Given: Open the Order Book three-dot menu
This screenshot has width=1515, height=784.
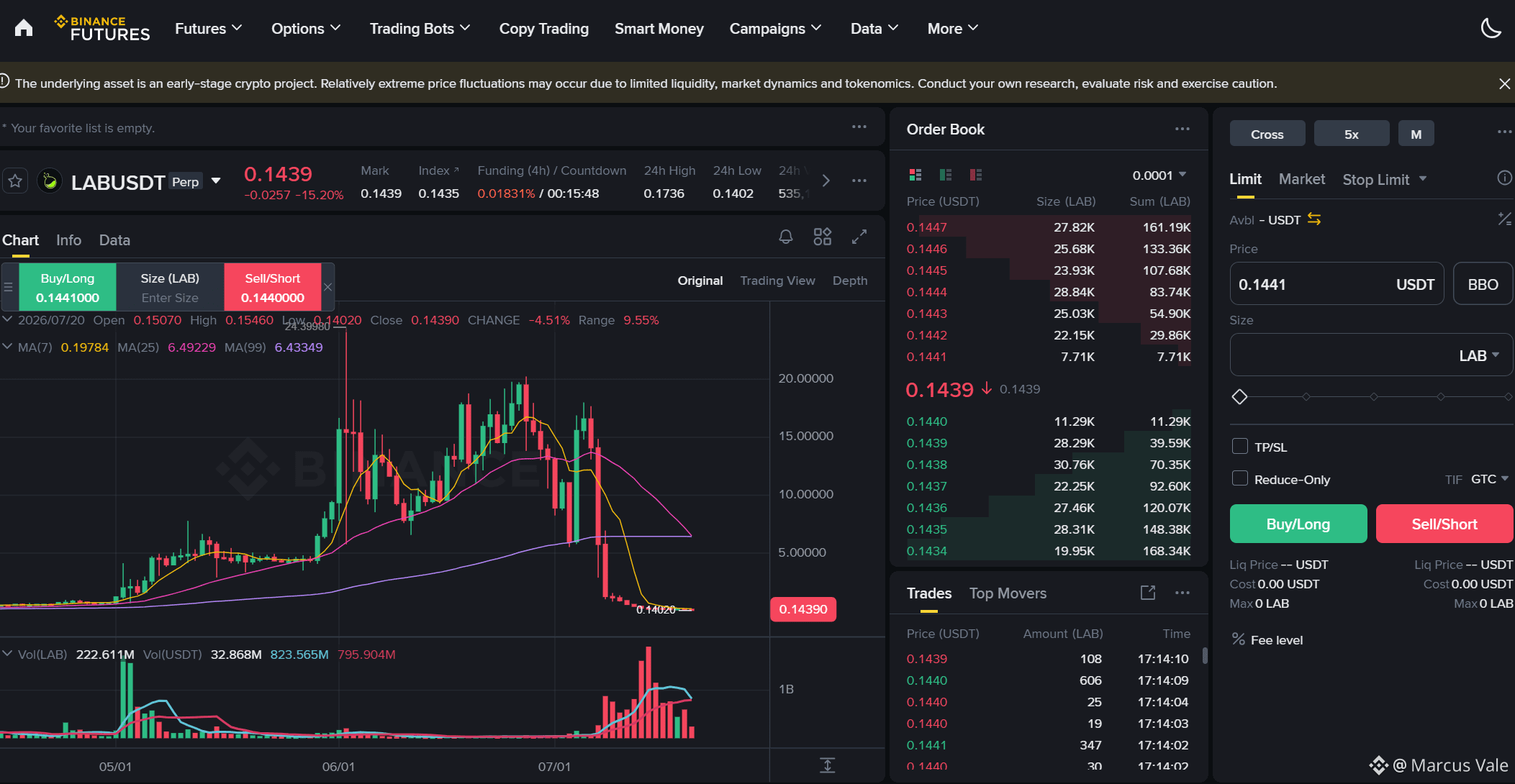Looking at the screenshot, I should click(1182, 129).
